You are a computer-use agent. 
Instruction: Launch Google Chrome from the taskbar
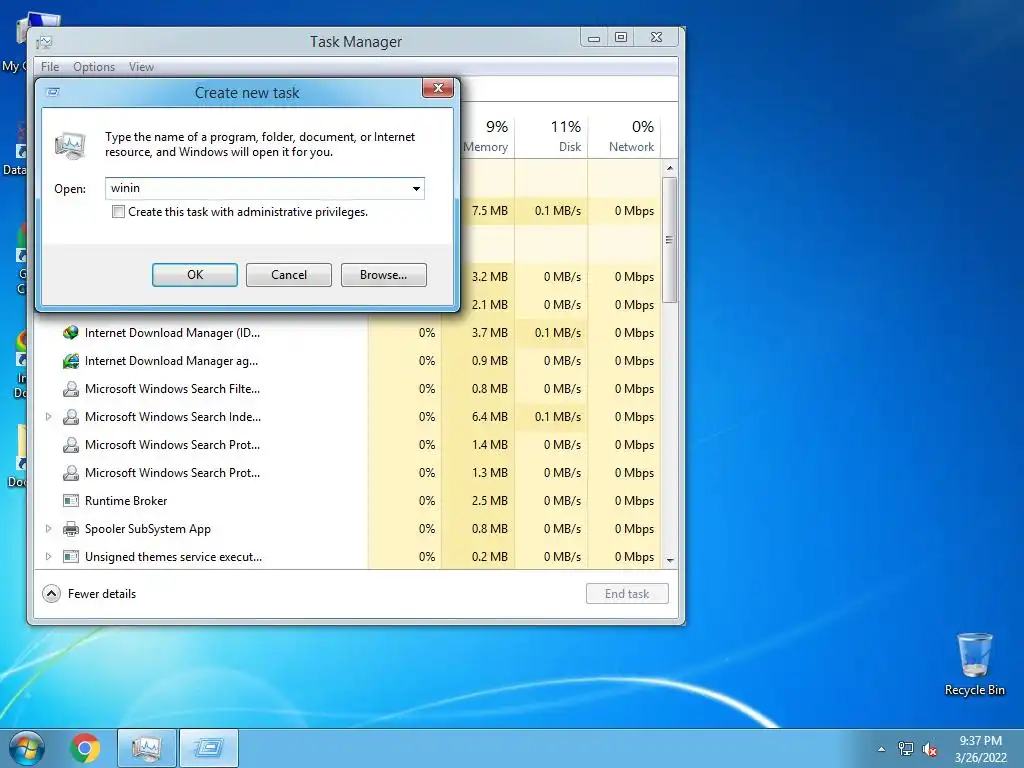coord(85,748)
